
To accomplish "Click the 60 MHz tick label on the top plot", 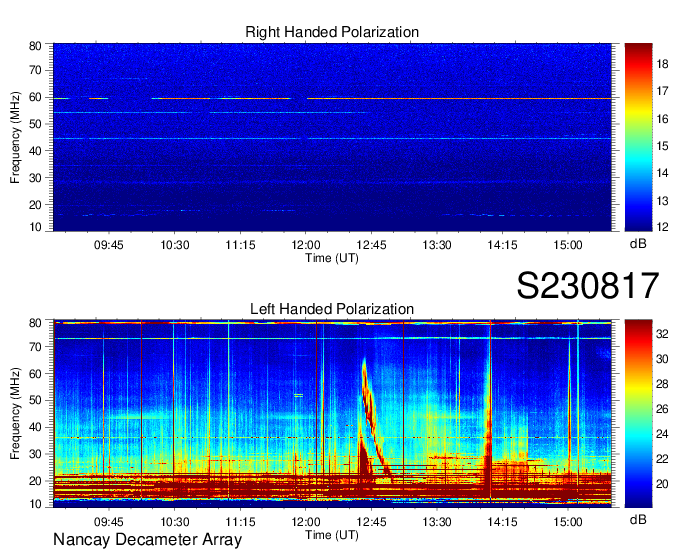I will tap(36, 98).
